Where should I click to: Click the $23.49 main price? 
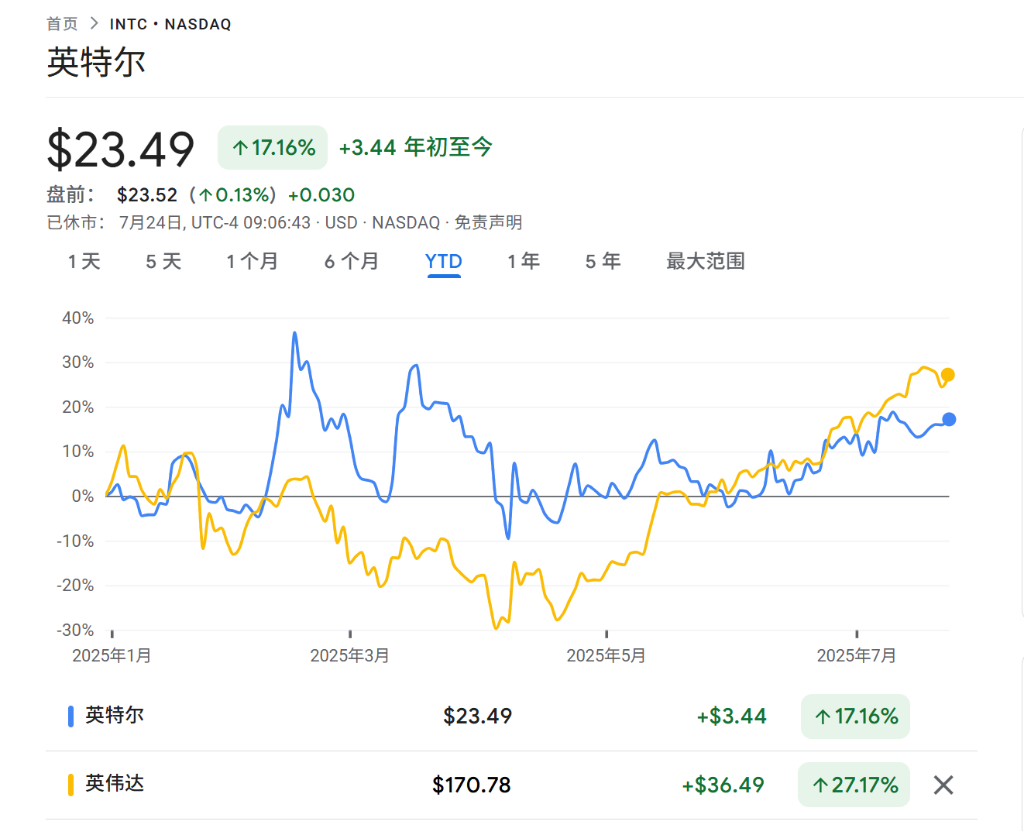tap(121, 150)
